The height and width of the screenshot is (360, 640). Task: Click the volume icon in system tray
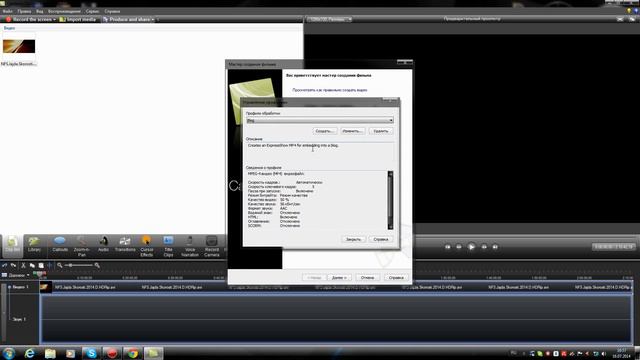pyautogui.click(x=604, y=353)
